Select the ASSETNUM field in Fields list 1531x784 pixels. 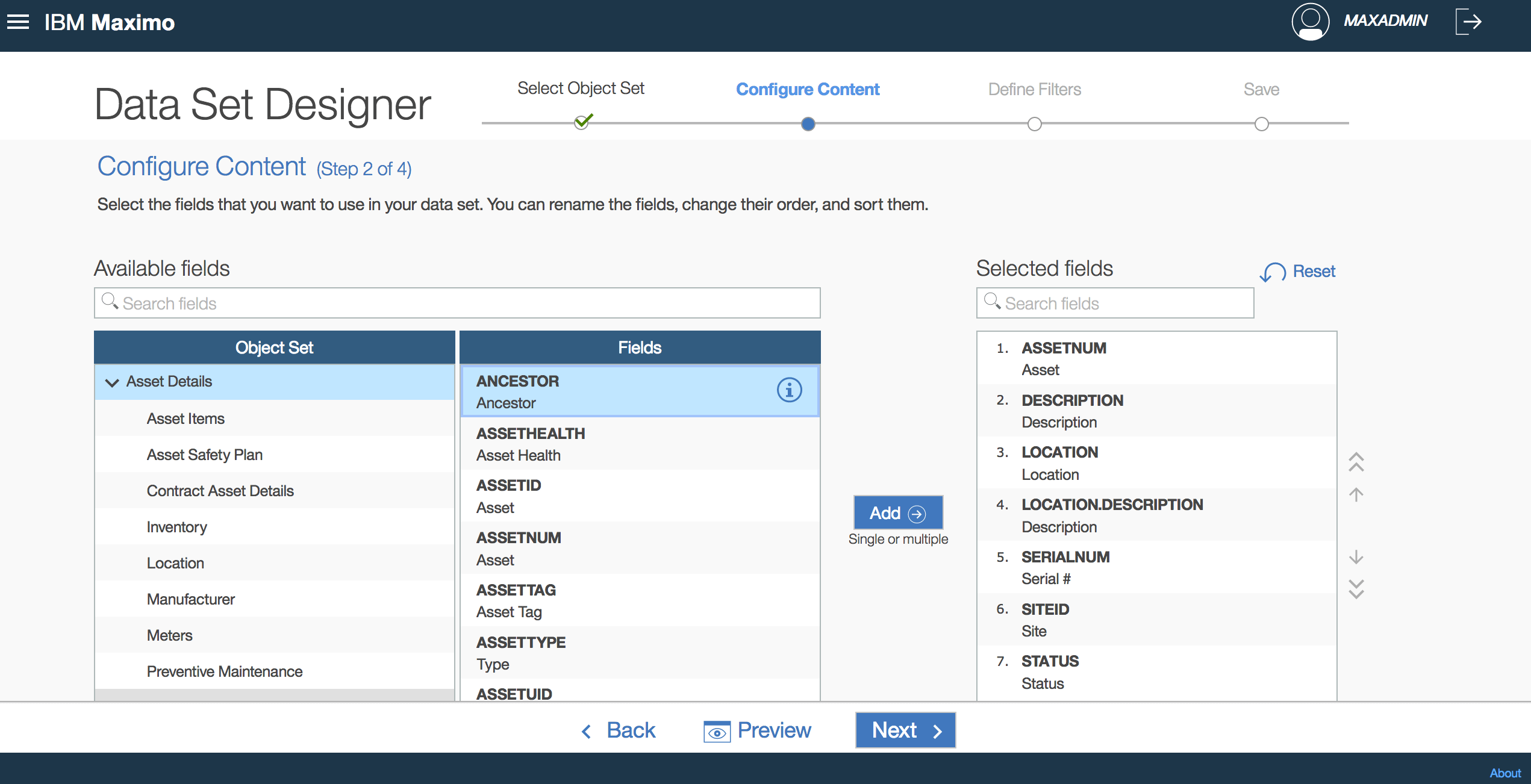point(640,549)
